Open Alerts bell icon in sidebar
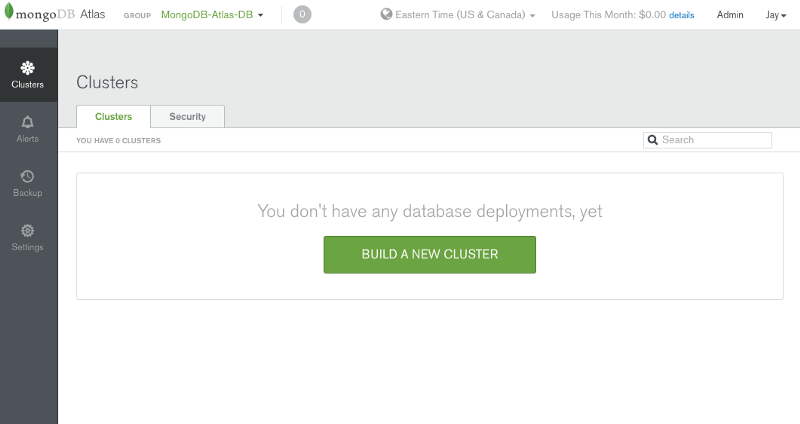 (x=28, y=122)
